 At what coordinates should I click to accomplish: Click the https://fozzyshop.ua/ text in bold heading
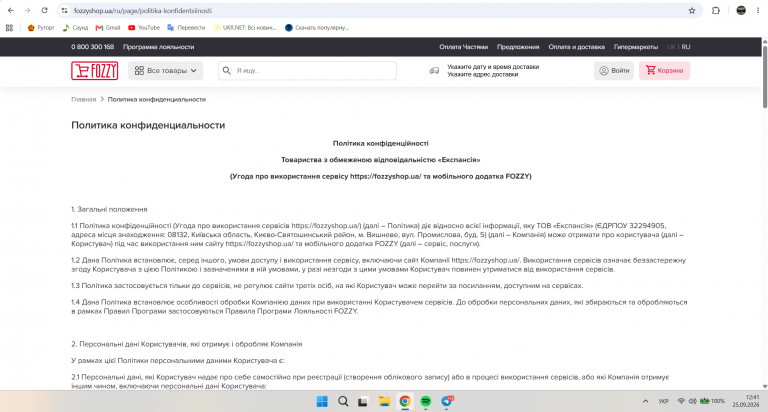click(x=385, y=176)
